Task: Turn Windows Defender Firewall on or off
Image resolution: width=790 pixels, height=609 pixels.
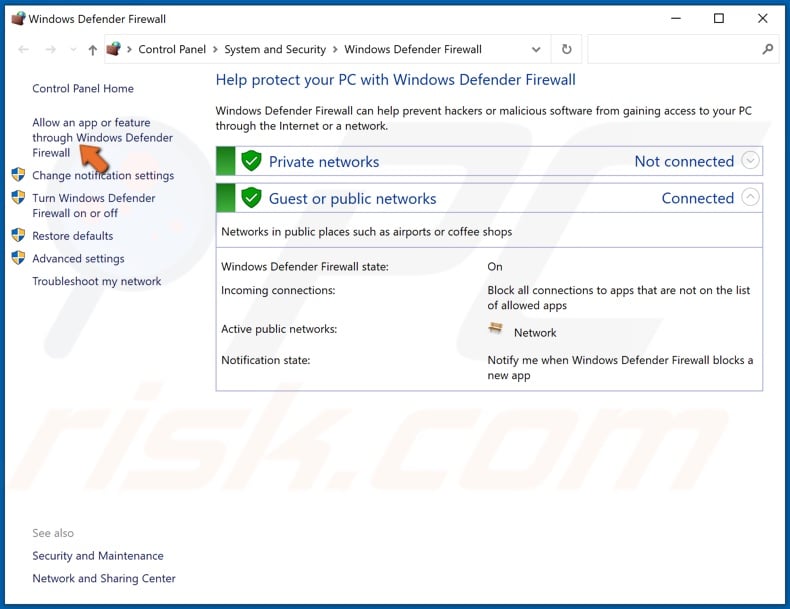Action: [x=94, y=206]
